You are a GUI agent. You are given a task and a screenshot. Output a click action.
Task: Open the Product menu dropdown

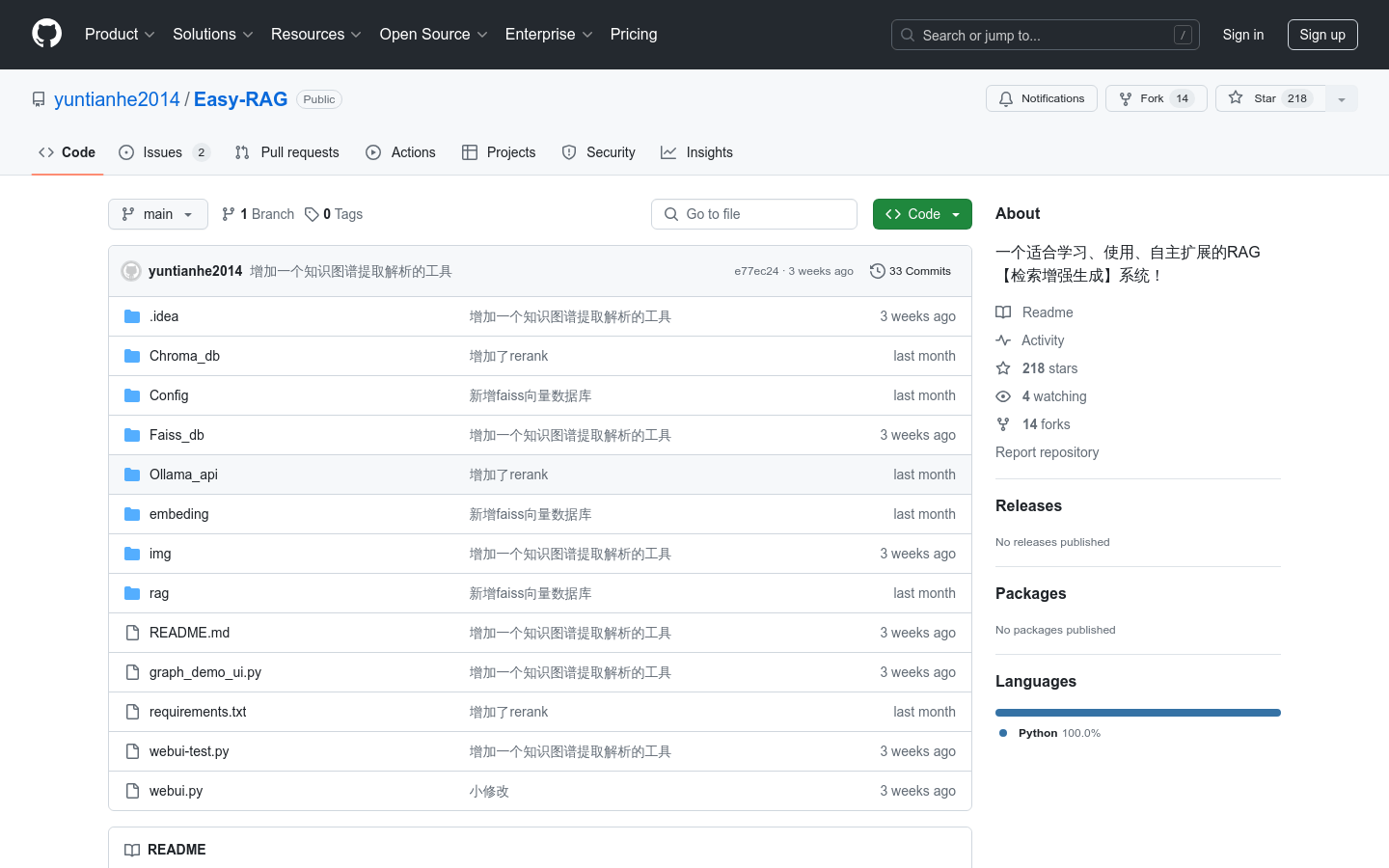[x=120, y=34]
